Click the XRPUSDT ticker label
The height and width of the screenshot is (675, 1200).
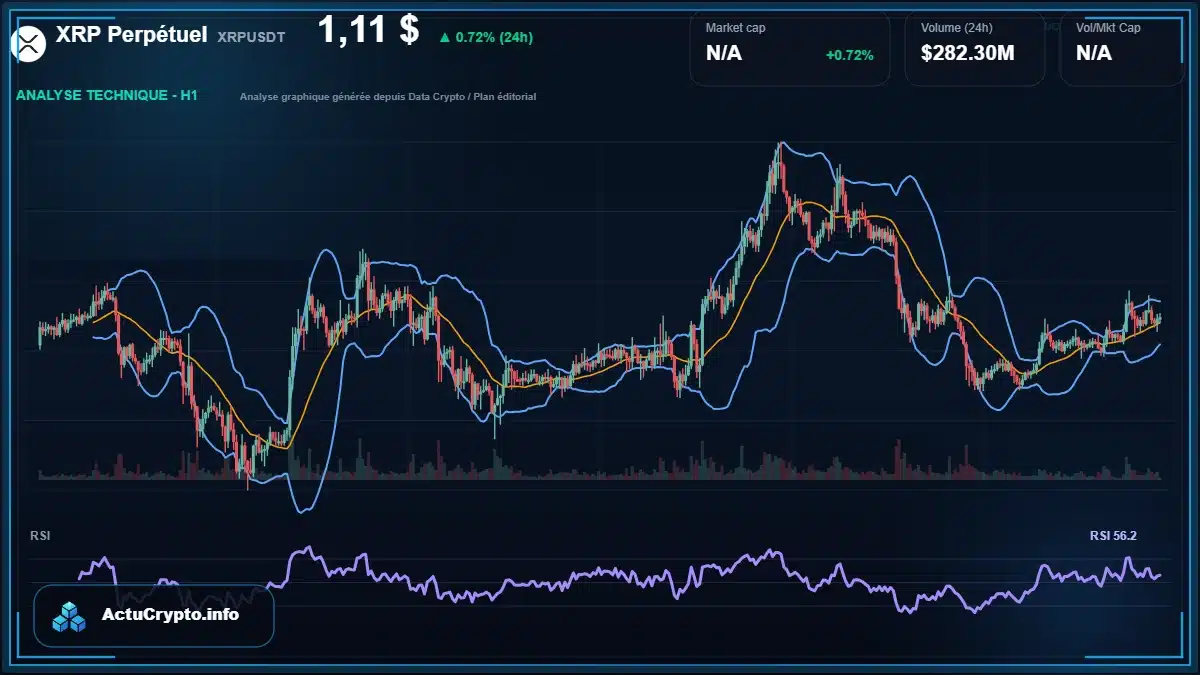[251, 37]
